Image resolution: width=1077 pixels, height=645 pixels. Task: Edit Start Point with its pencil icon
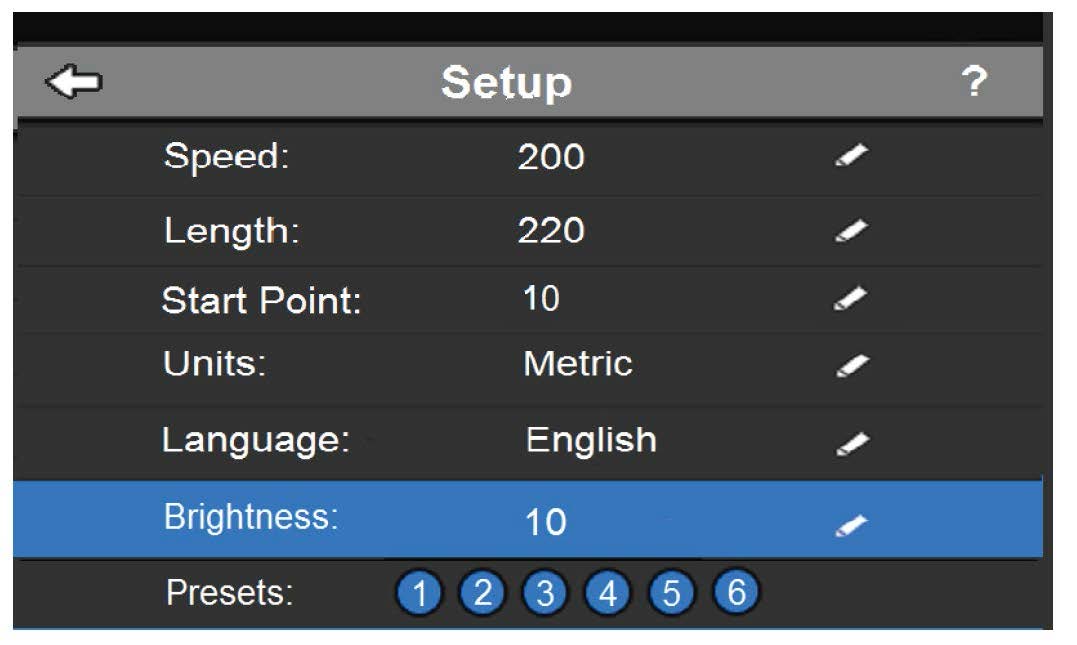[851, 299]
